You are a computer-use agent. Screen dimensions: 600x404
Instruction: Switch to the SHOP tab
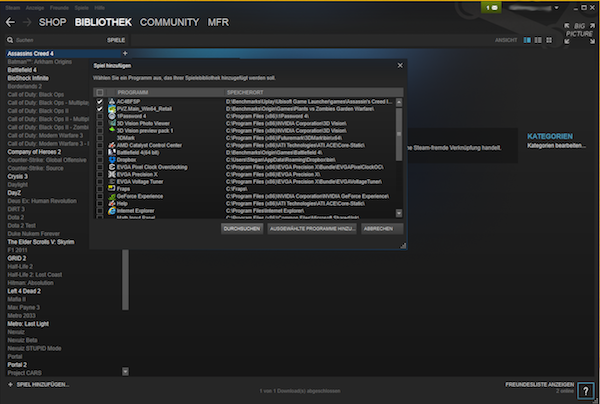pos(52,22)
